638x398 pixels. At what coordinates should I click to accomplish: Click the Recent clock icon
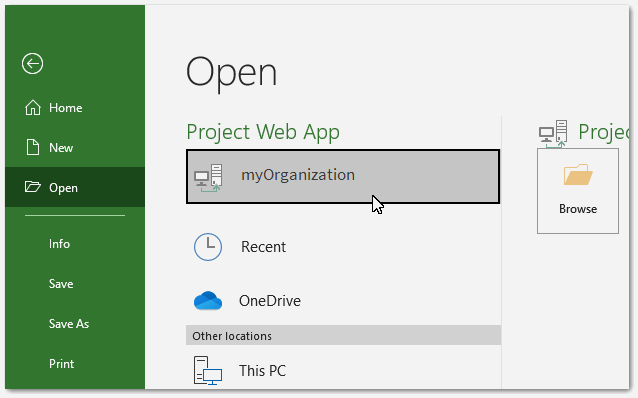(208, 247)
